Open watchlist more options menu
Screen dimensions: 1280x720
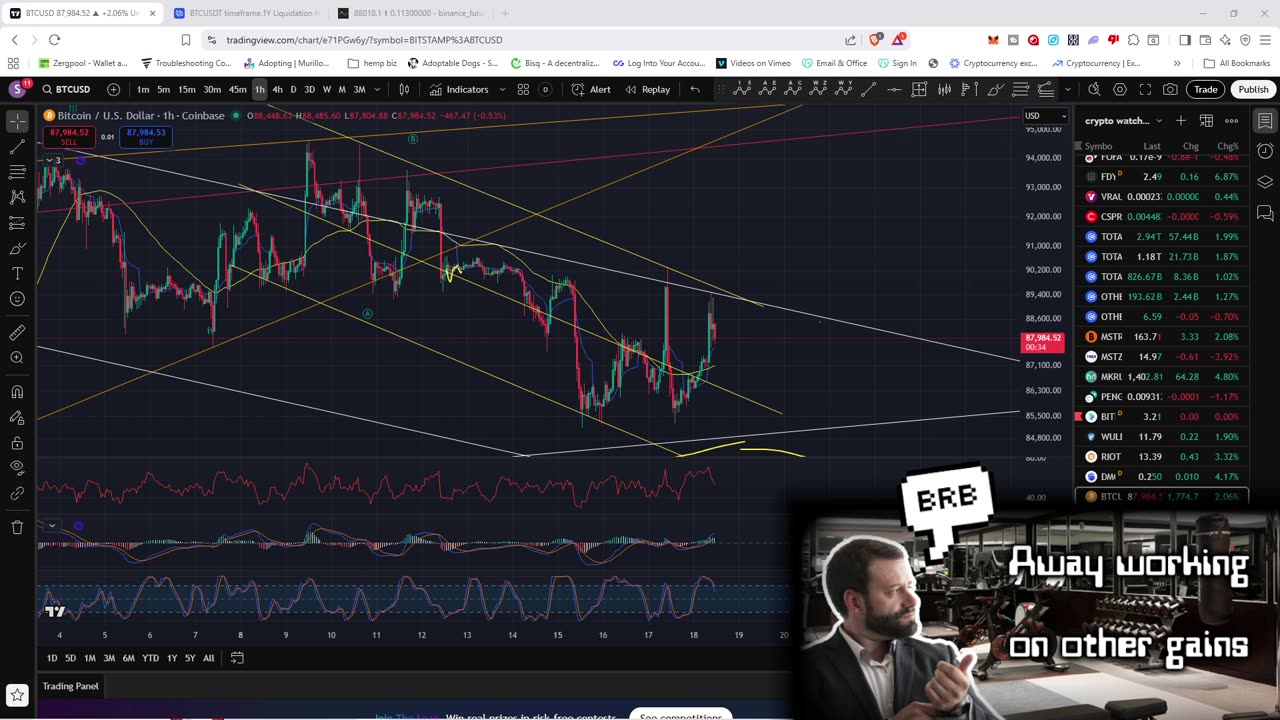point(1232,121)
